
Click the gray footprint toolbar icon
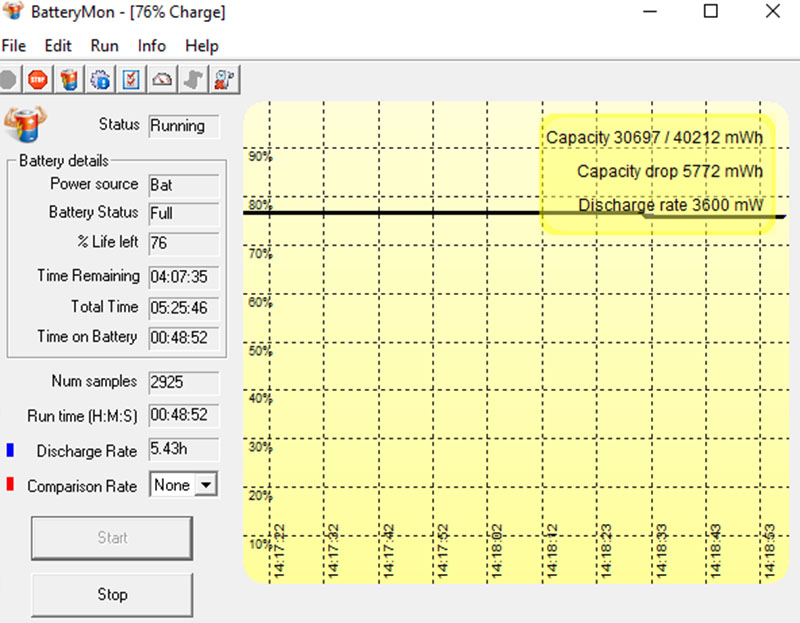tap(192, 79)
